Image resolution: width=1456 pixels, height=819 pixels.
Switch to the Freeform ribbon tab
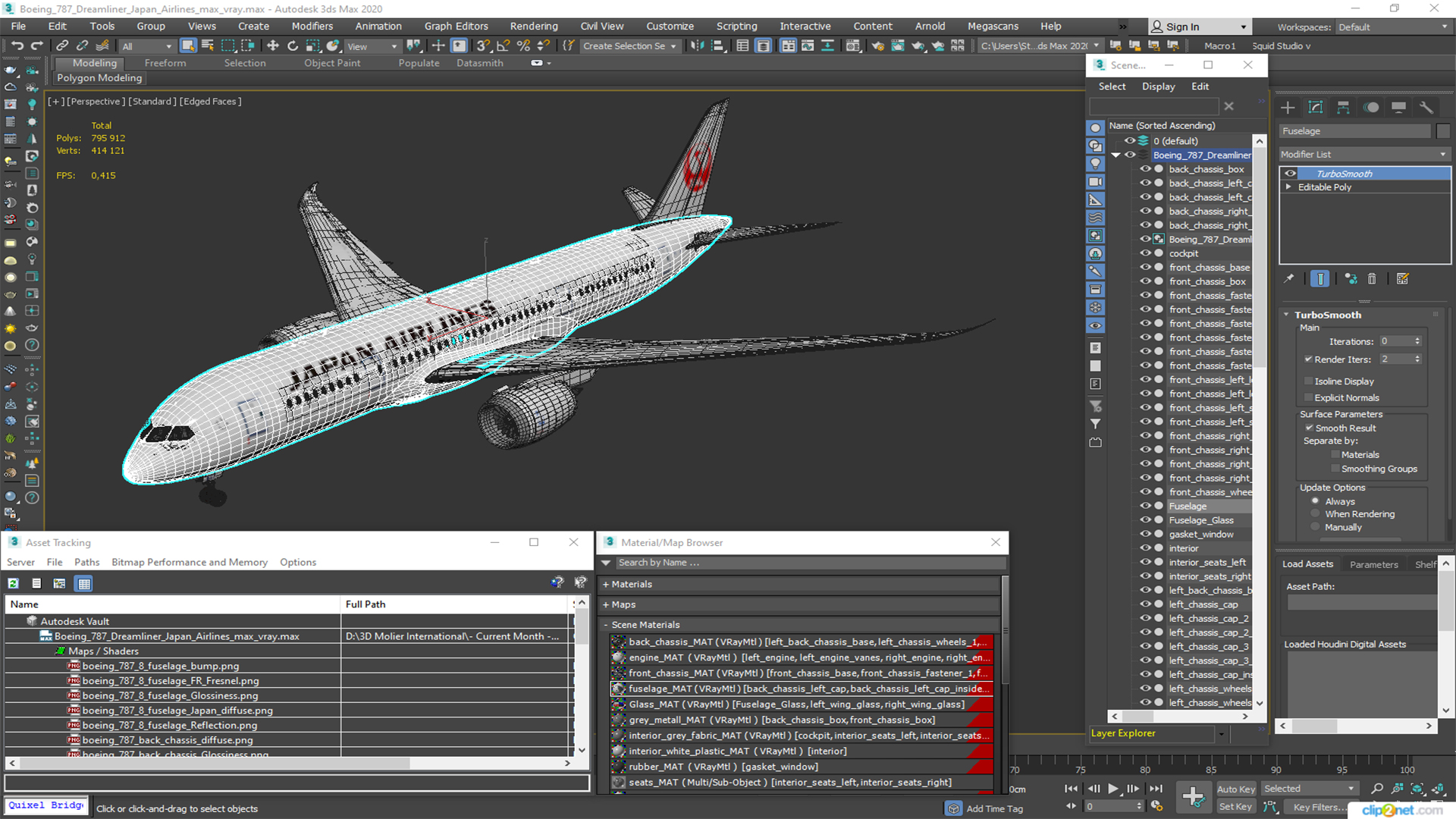tap(165, 63)
